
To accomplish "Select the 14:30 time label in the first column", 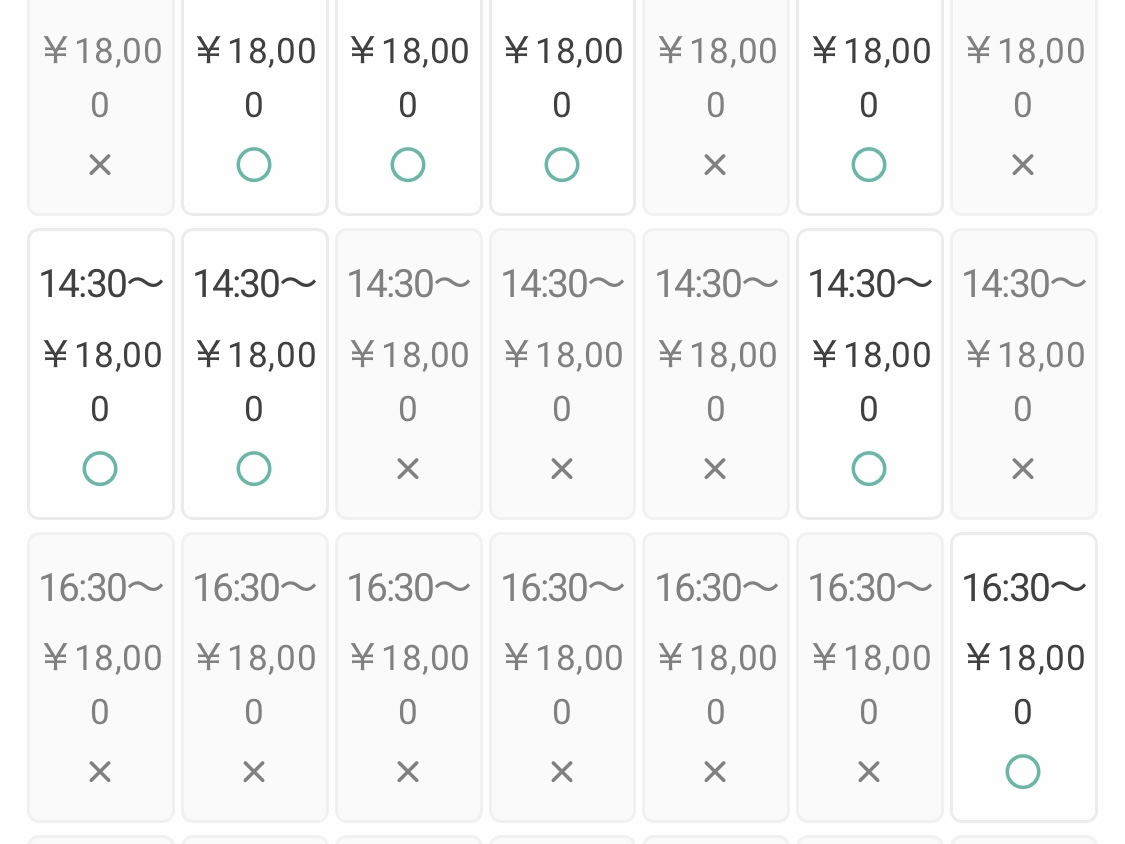I will coord(100,284).
